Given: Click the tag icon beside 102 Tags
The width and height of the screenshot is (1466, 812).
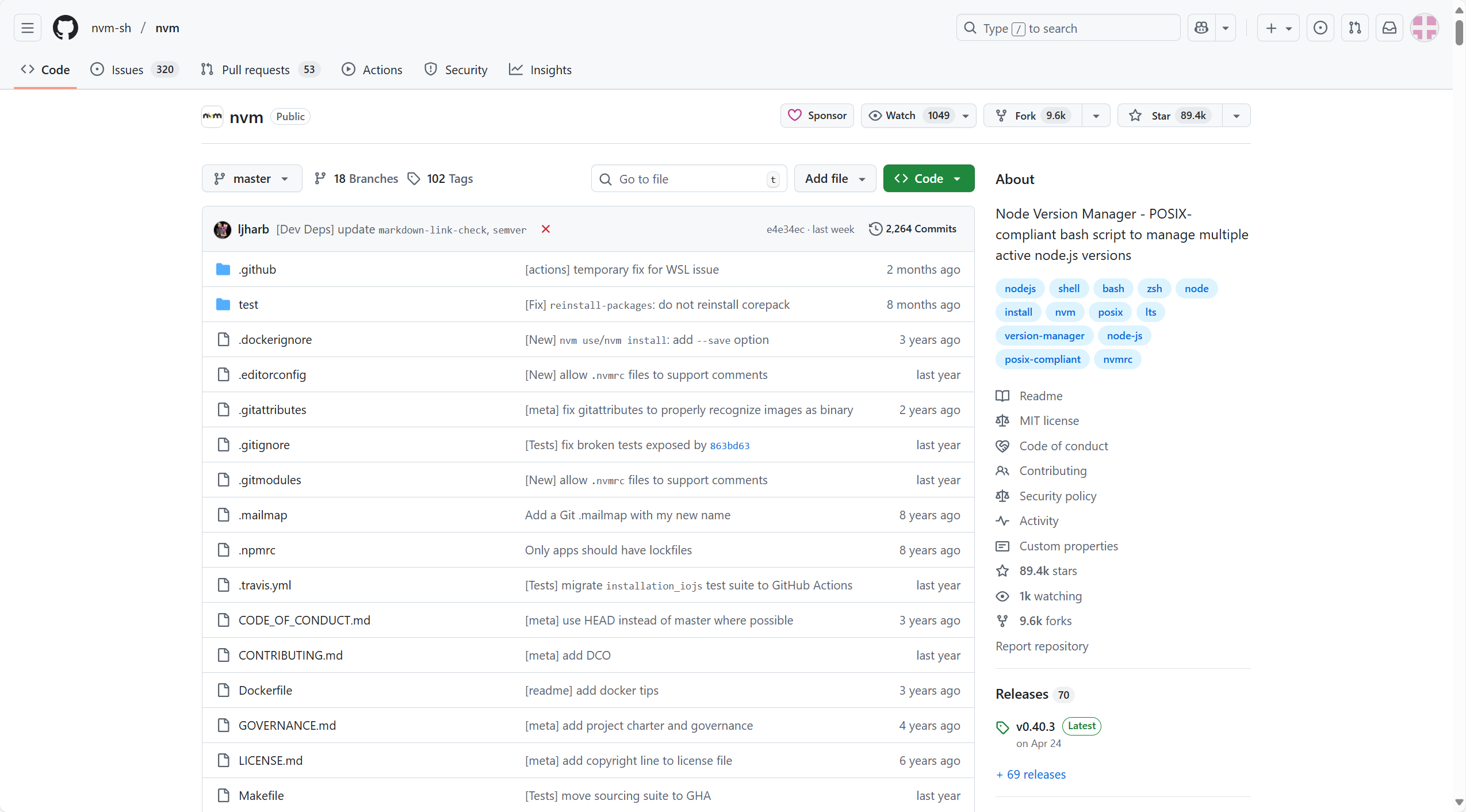Looking at the screenshot, I should tap(414, 178).
